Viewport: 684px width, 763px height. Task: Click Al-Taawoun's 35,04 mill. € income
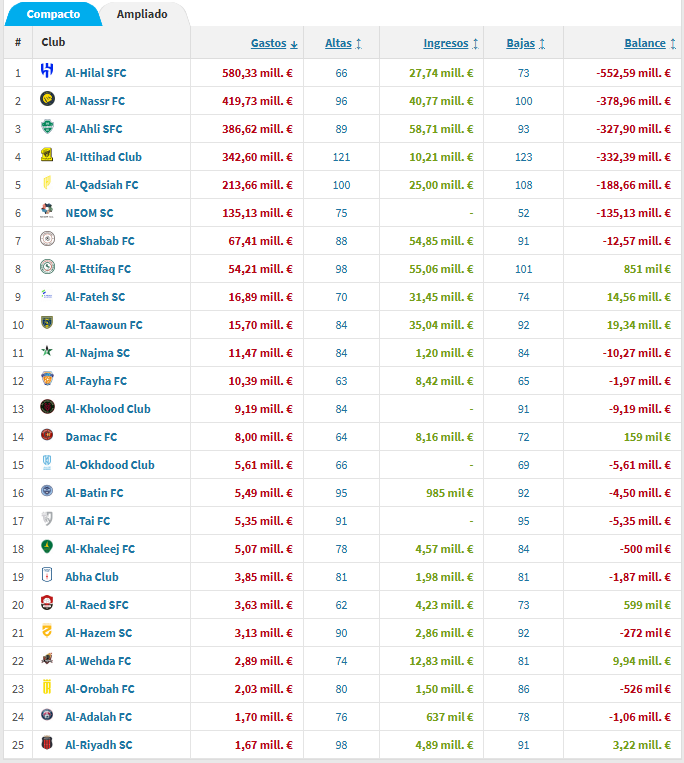click(x=441, y=325)
